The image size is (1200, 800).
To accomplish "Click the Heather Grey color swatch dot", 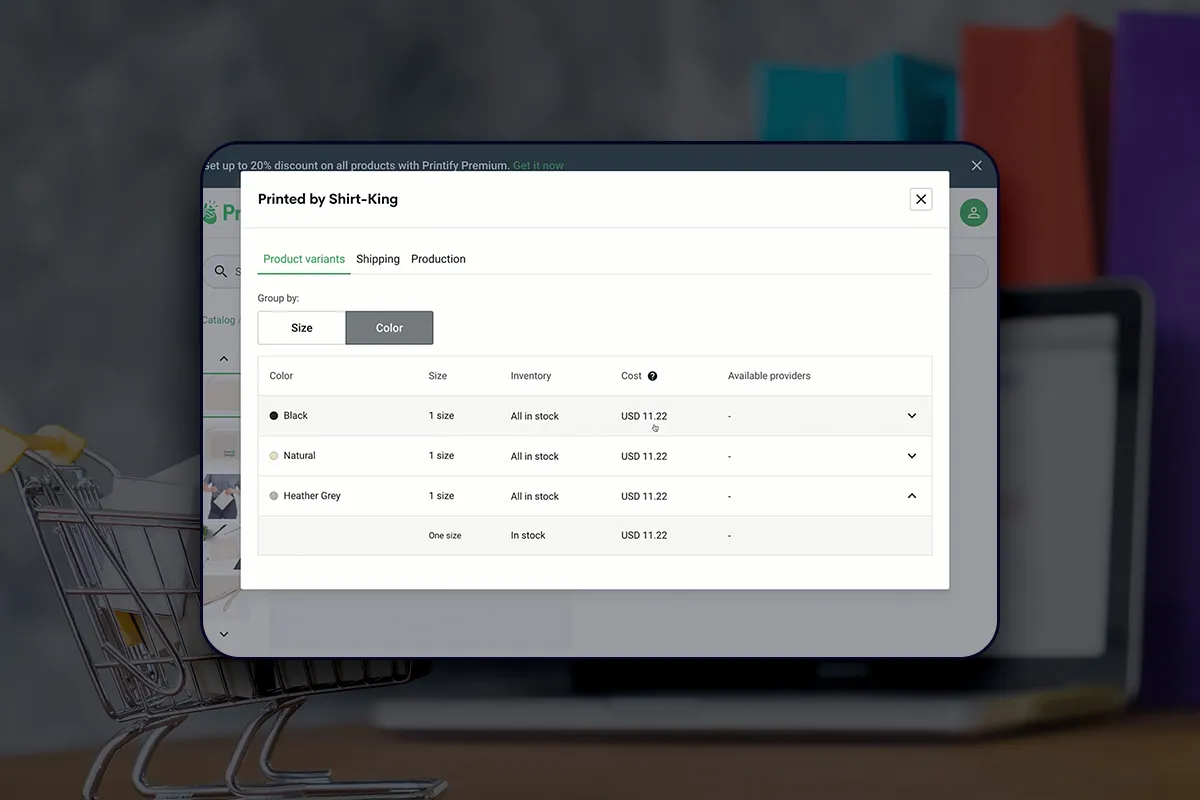I will 274,496.
